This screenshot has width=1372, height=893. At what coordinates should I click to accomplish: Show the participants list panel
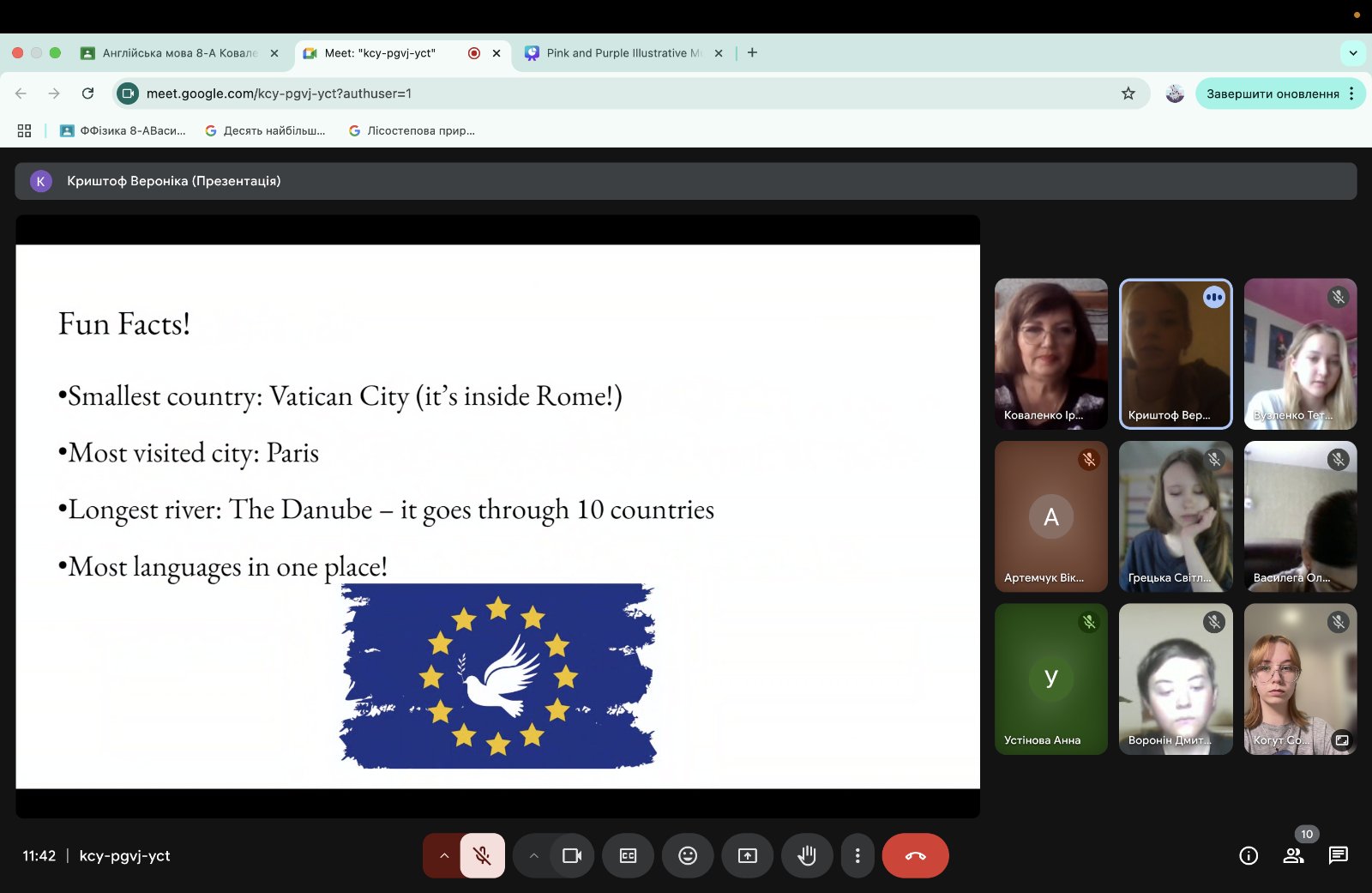coord(1293,855)
